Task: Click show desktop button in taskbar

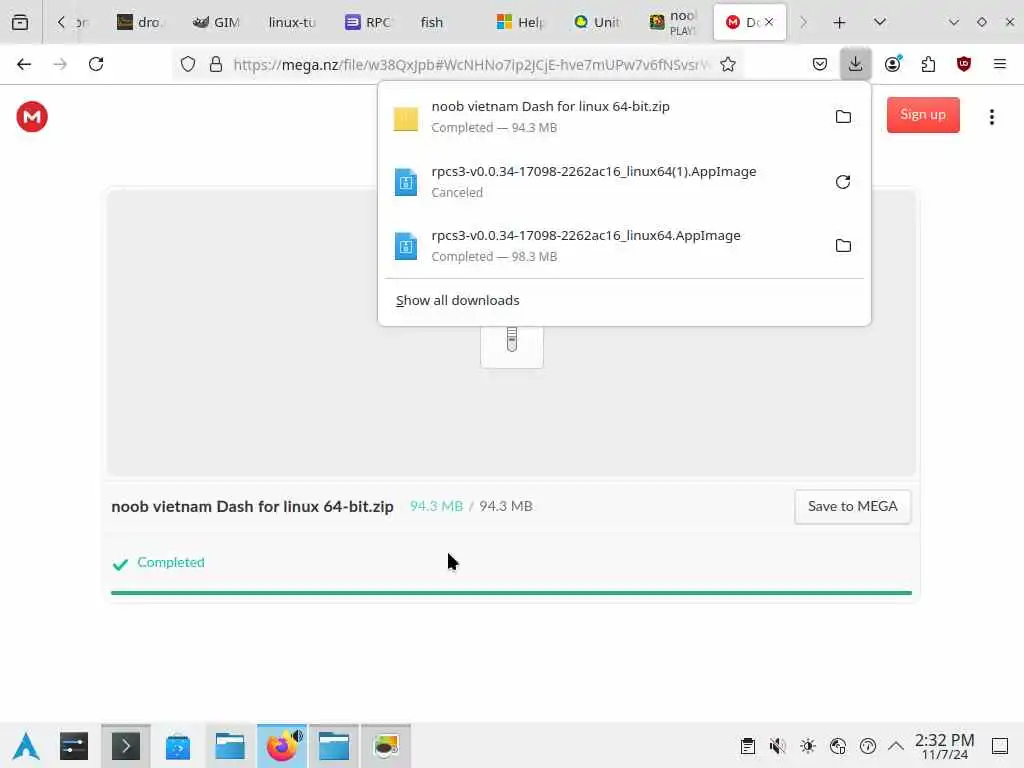Action: point(1000,746)
